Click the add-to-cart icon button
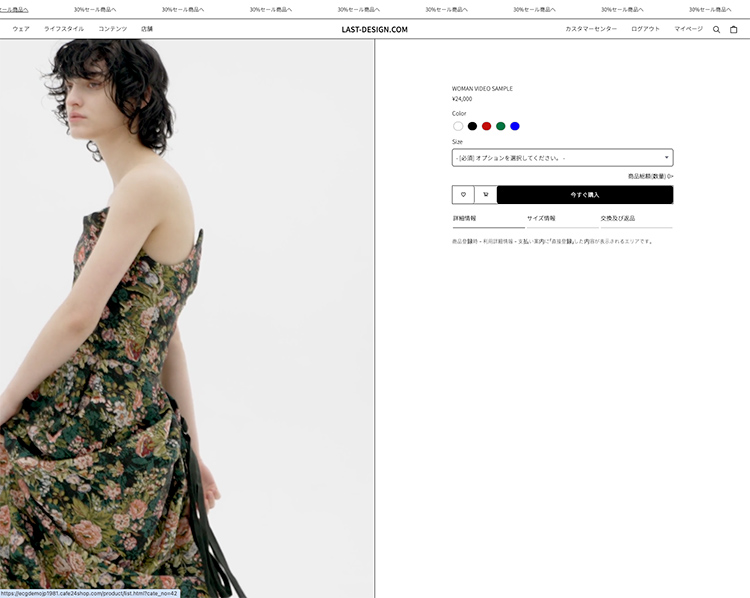Screen dimensions: 750x598 [x=485, y=195]
